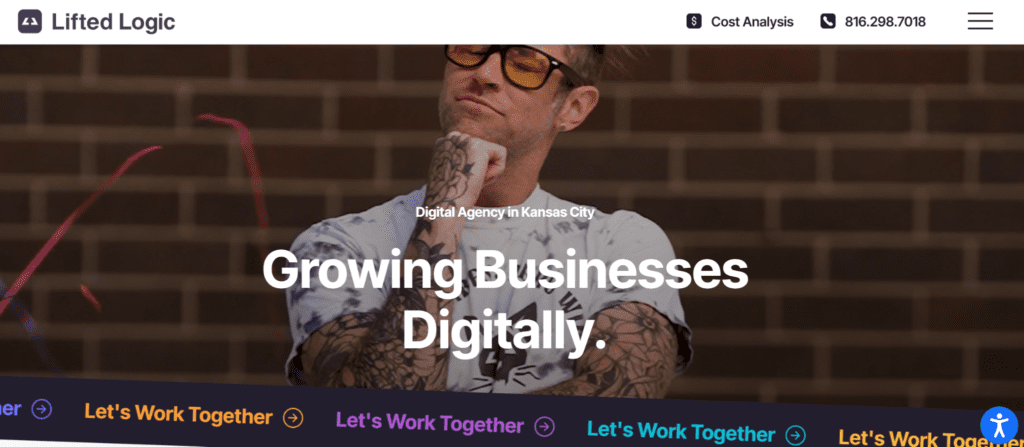This screenshot has width=1024, height=447.
Task: Click the phone handset icon
Action: 827,22
